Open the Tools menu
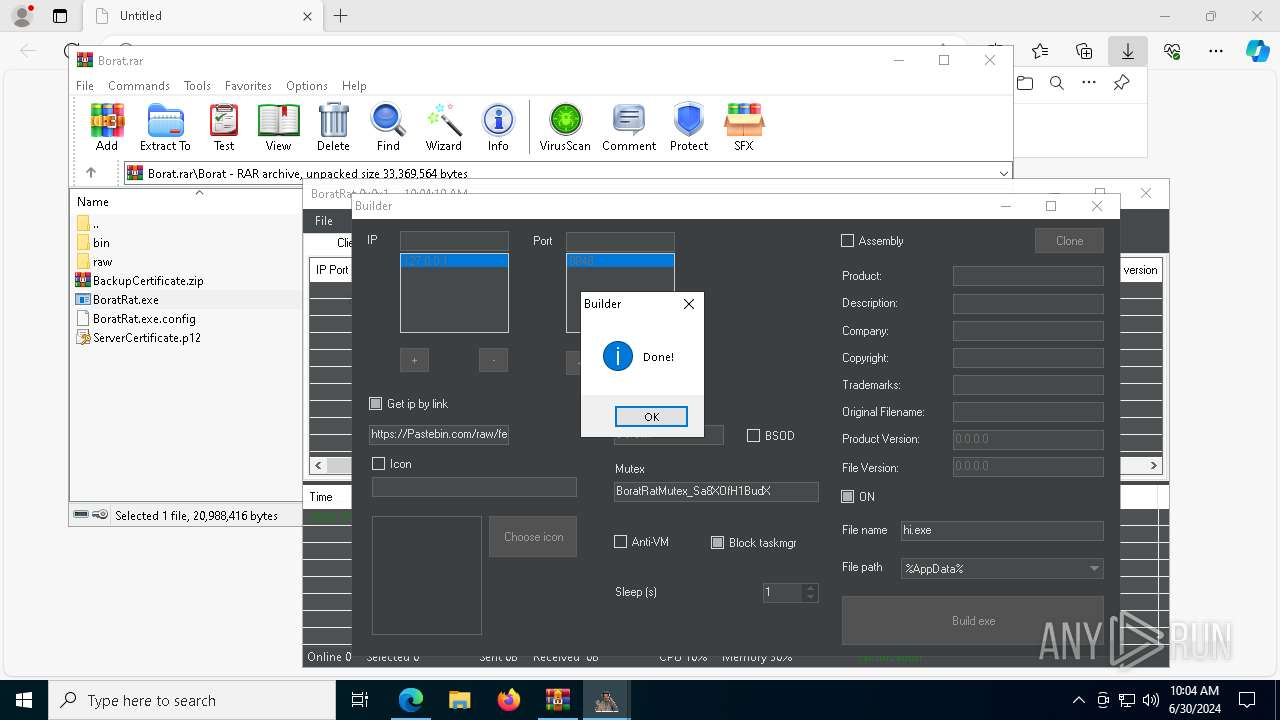 click(x=197, y=86)
